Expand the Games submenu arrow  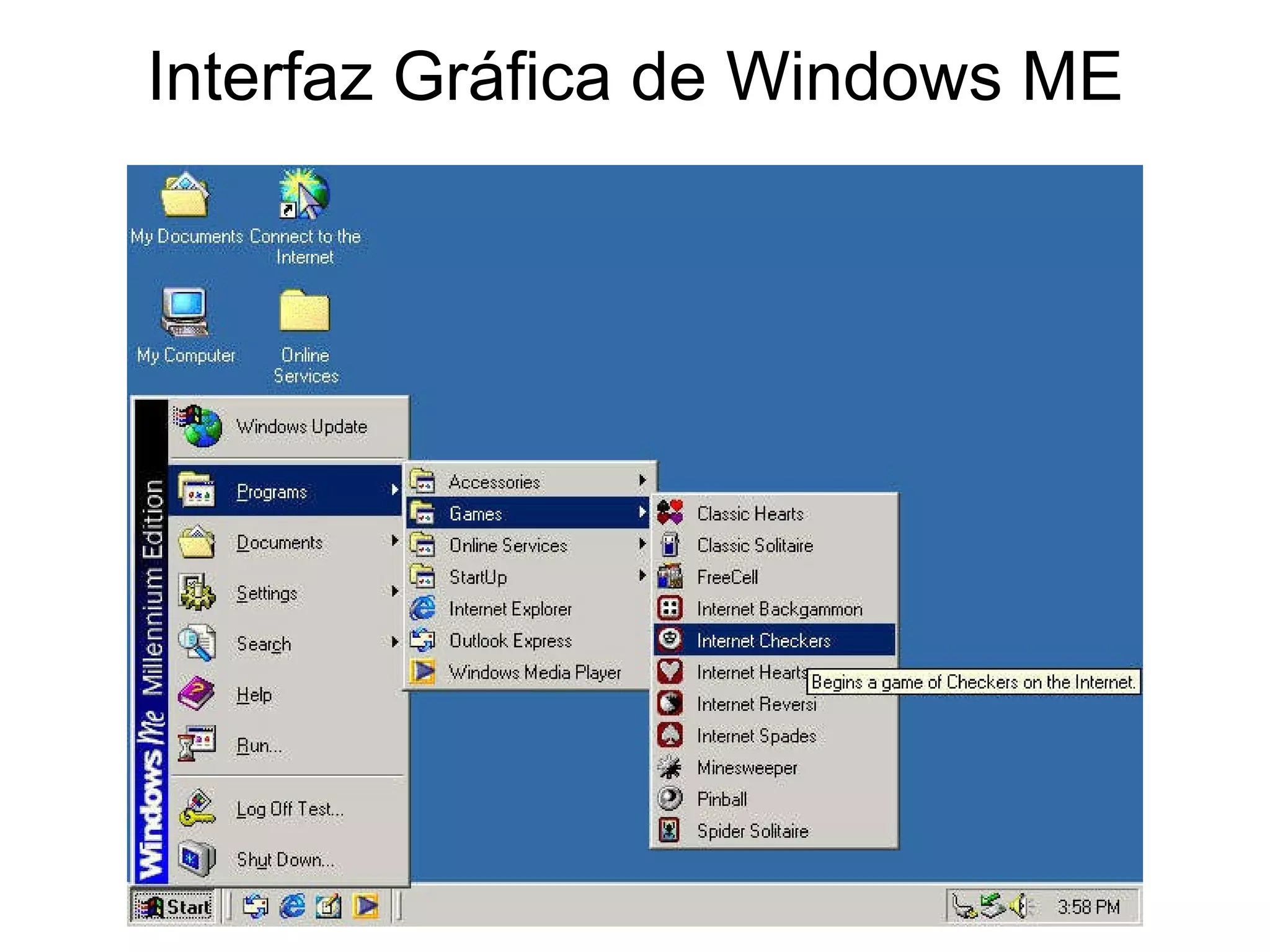642,512
